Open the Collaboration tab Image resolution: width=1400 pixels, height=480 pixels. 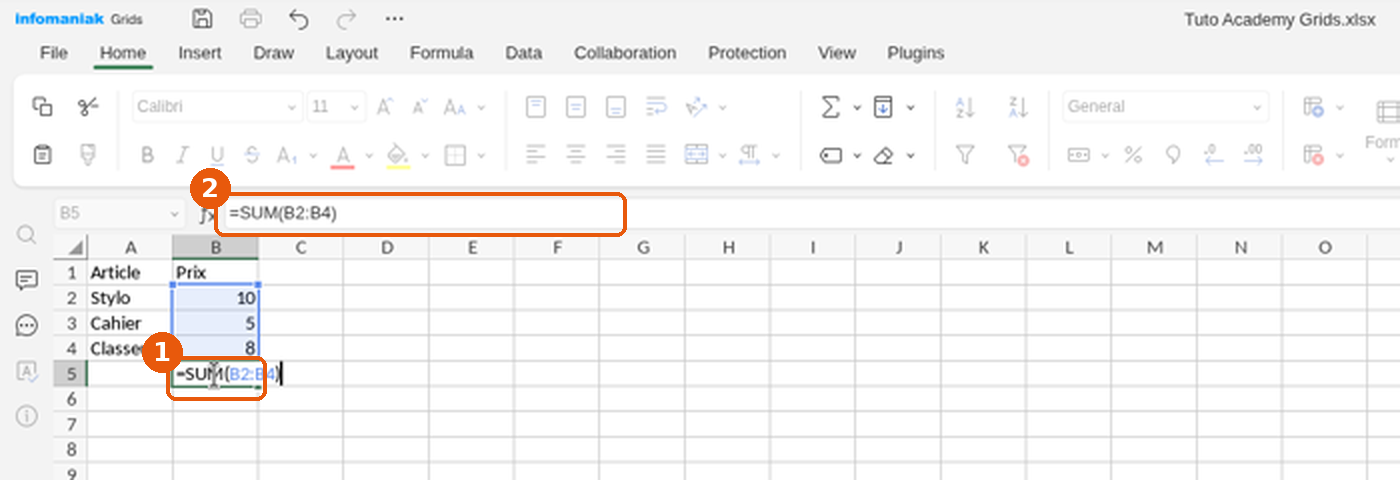(625, 53)
